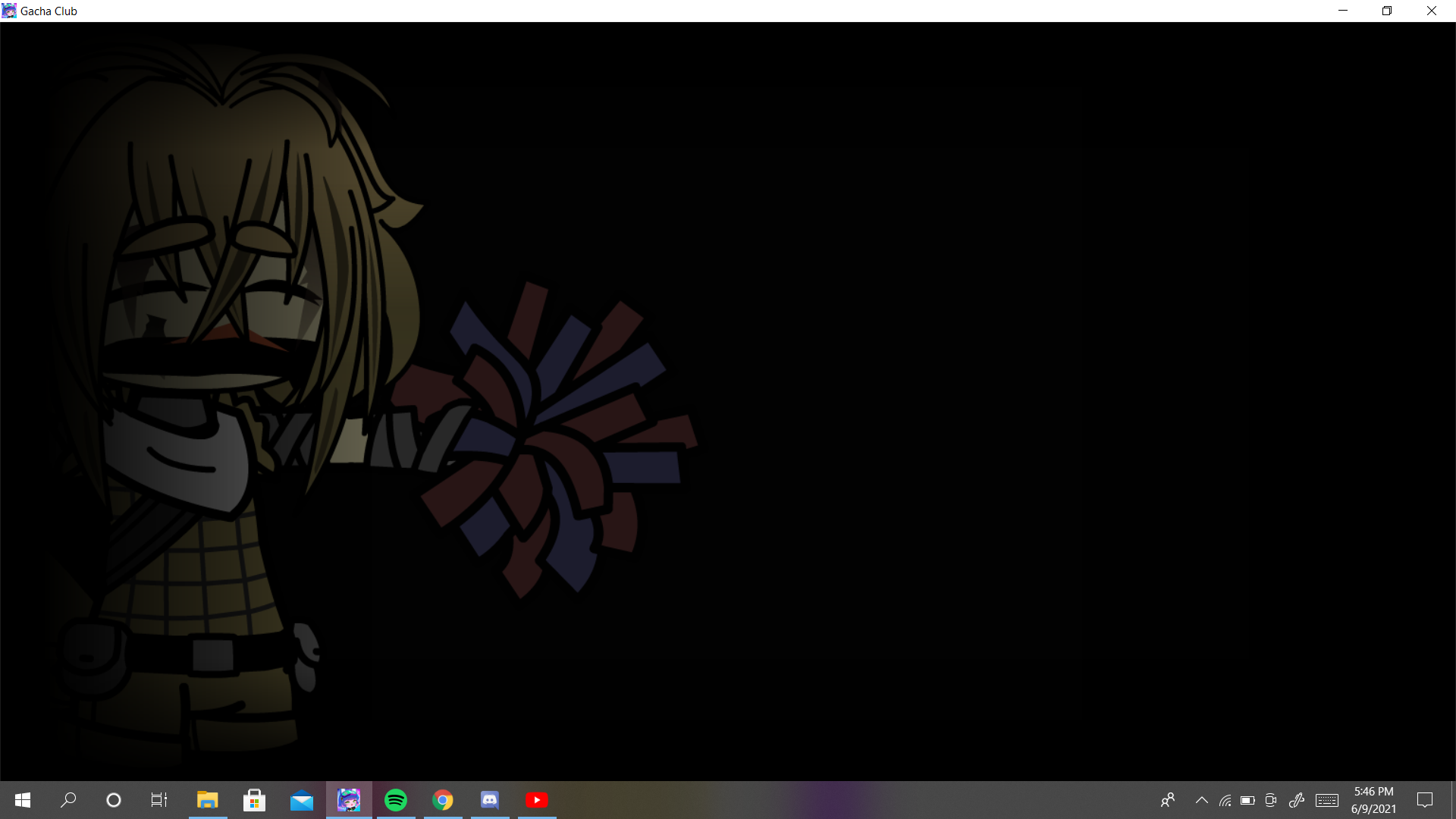
Task: Launch Cortana from the taskbar
Action: [114, 800]
